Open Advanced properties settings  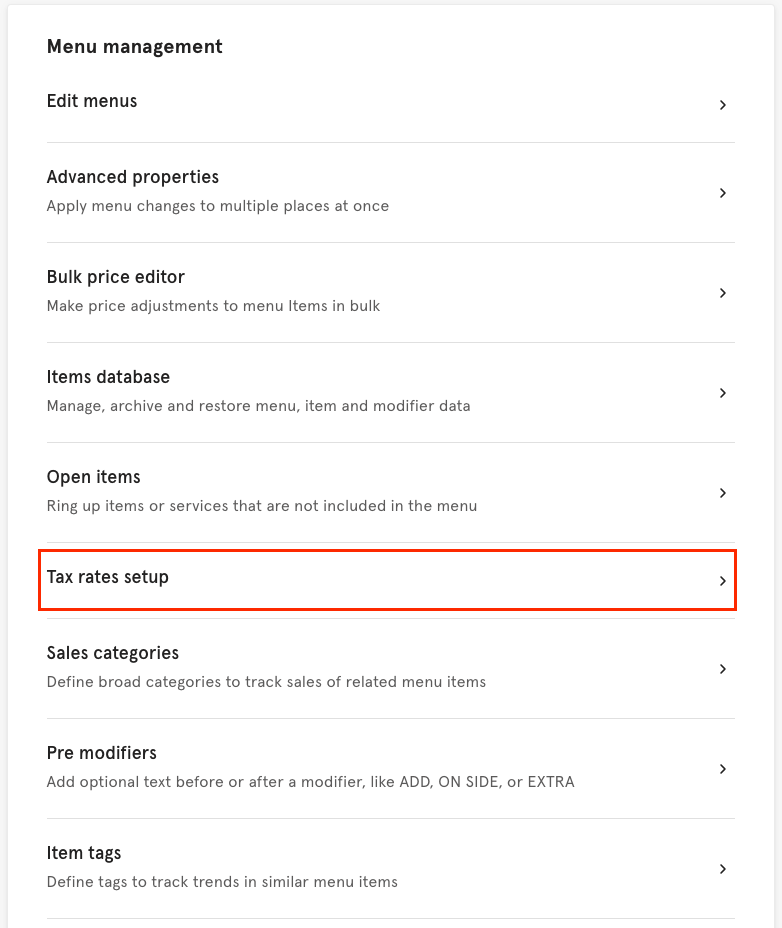(x=133, y=177)
